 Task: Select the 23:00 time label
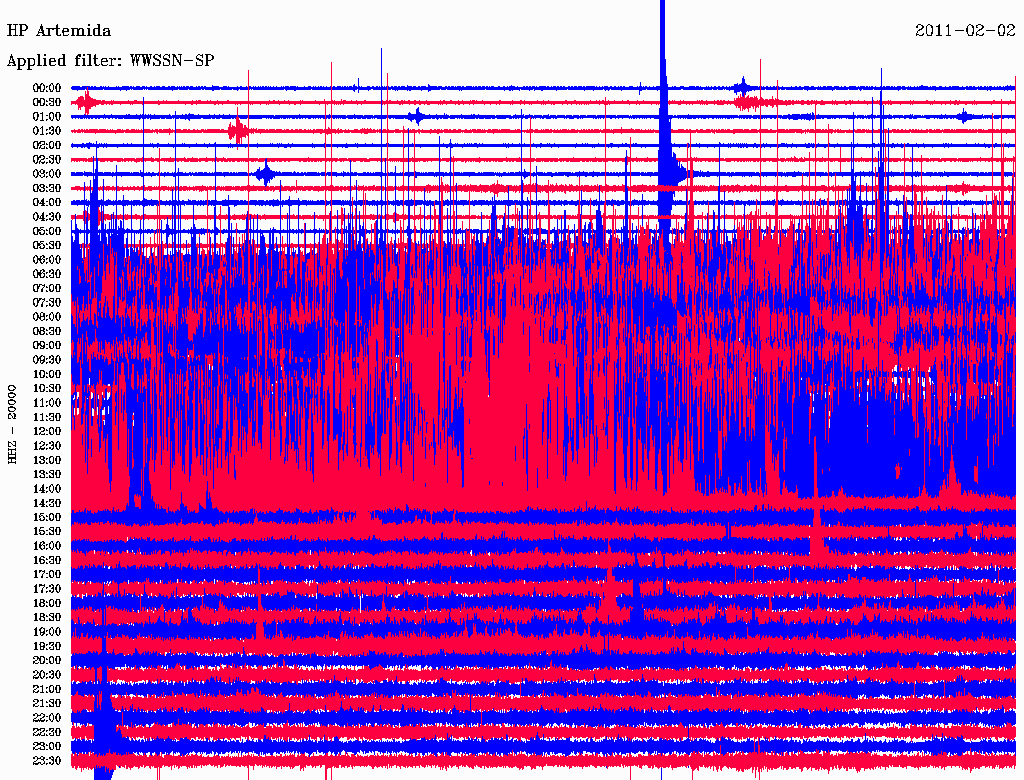47,747
